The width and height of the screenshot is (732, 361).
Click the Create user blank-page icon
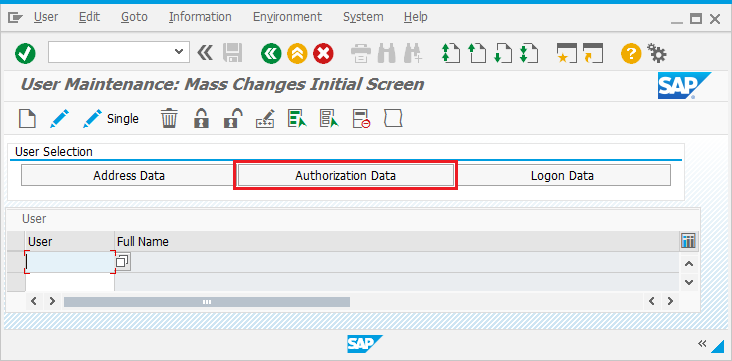pyautogui.click(x=27, y=119)
